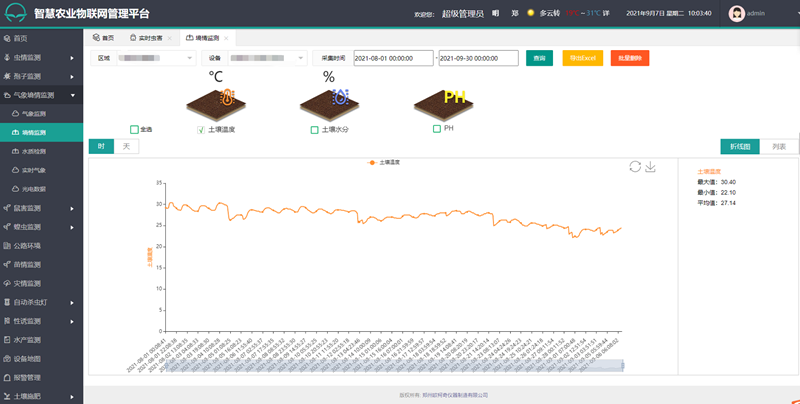Click the 孢子监测 sidebar icon
800x404 pixels.
(7, 76)
